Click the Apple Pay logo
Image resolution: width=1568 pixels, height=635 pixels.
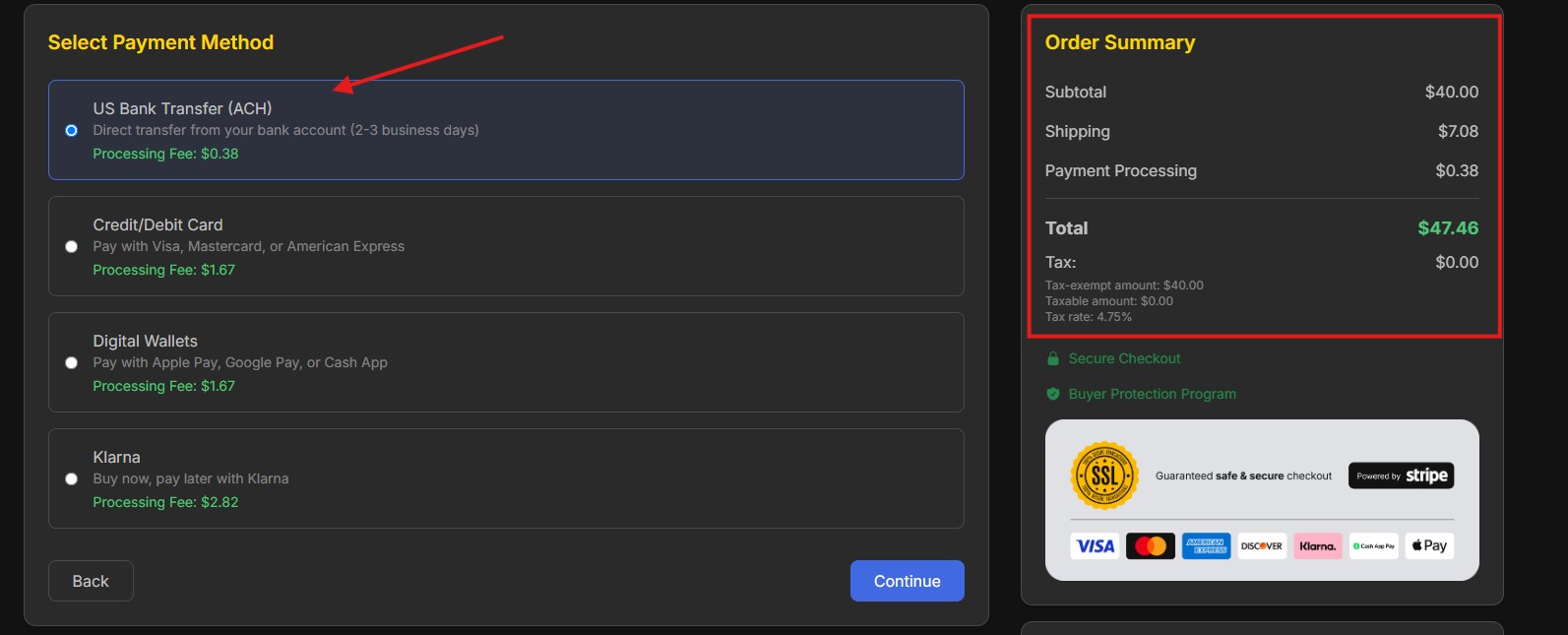point(1429,545)
